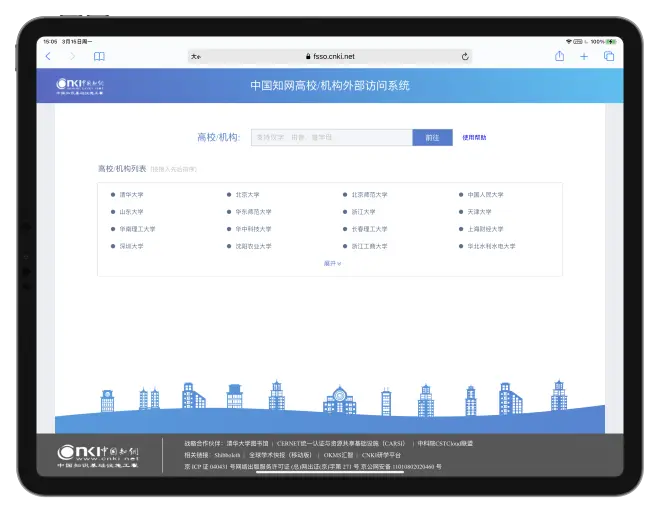Tap the 16:05 clock in the status bar
The height and width of the screenshot is (513, 660).
coord(50,42)
